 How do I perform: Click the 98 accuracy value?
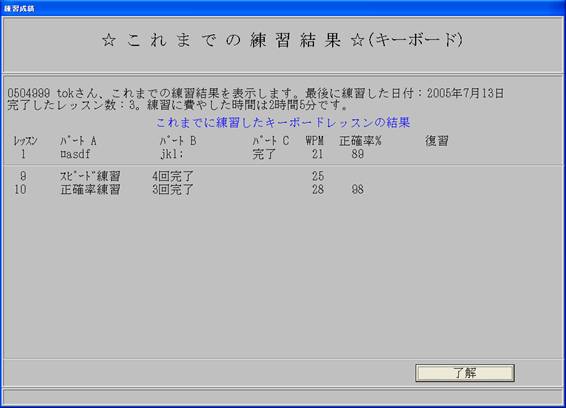(x=358, y=190)
